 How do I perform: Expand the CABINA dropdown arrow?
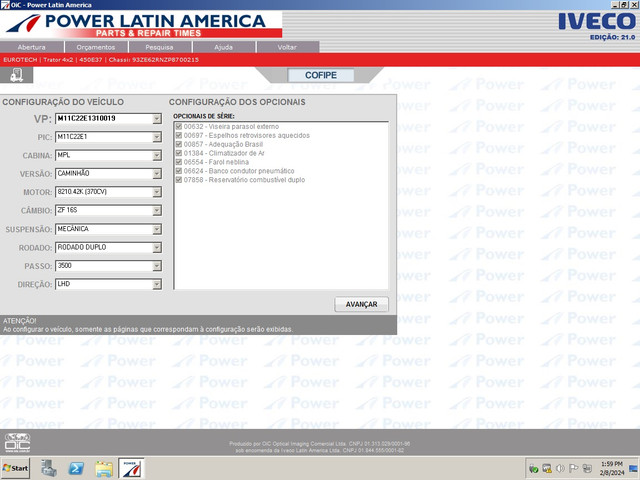click(157, 156)
